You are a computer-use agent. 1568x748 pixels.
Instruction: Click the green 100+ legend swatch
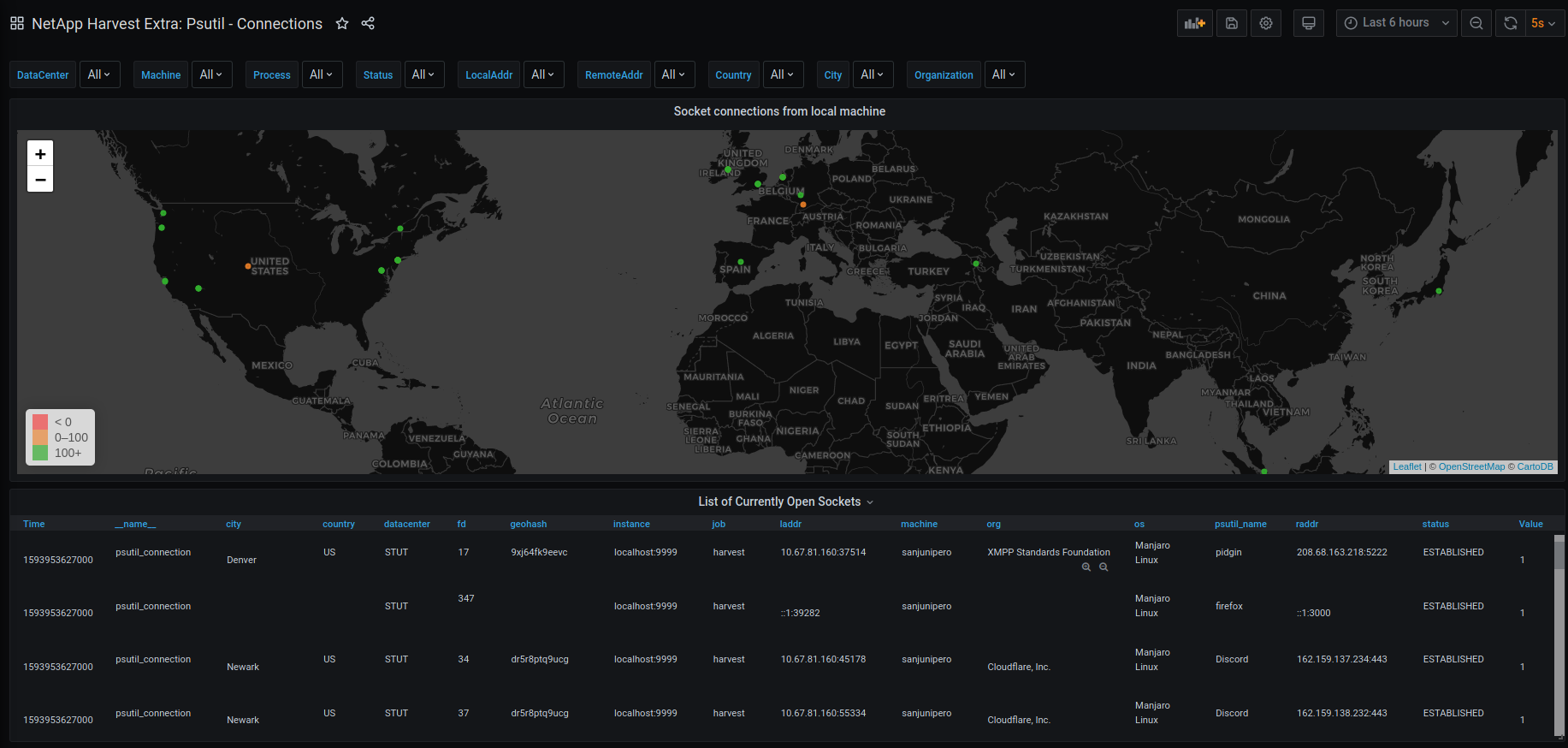(x=40, y=453)
